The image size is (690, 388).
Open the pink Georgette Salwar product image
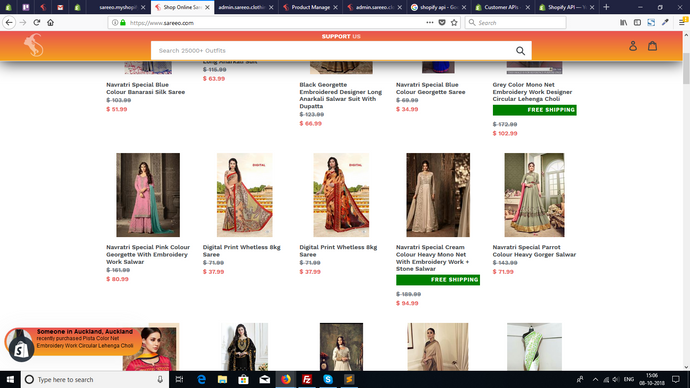click(x=148, y=195)
